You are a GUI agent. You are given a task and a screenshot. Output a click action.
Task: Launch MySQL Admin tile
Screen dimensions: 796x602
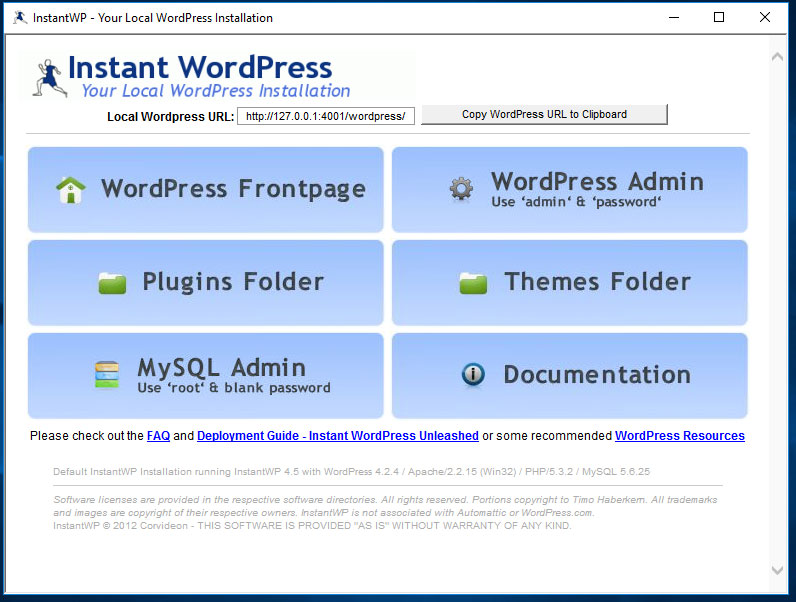206,376
